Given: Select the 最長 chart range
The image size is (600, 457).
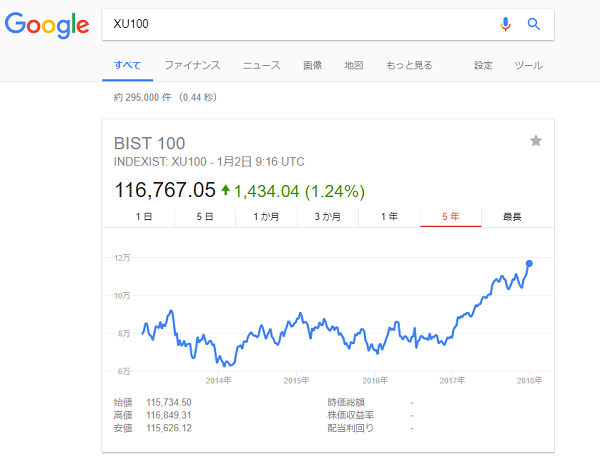Looking at the screenshot, I should point(512,217).
